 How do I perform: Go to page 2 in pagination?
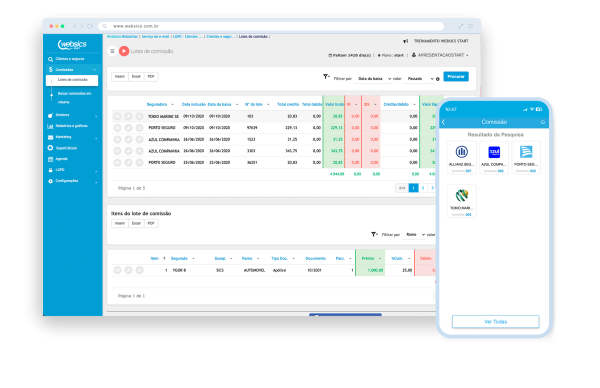point(423,188)
